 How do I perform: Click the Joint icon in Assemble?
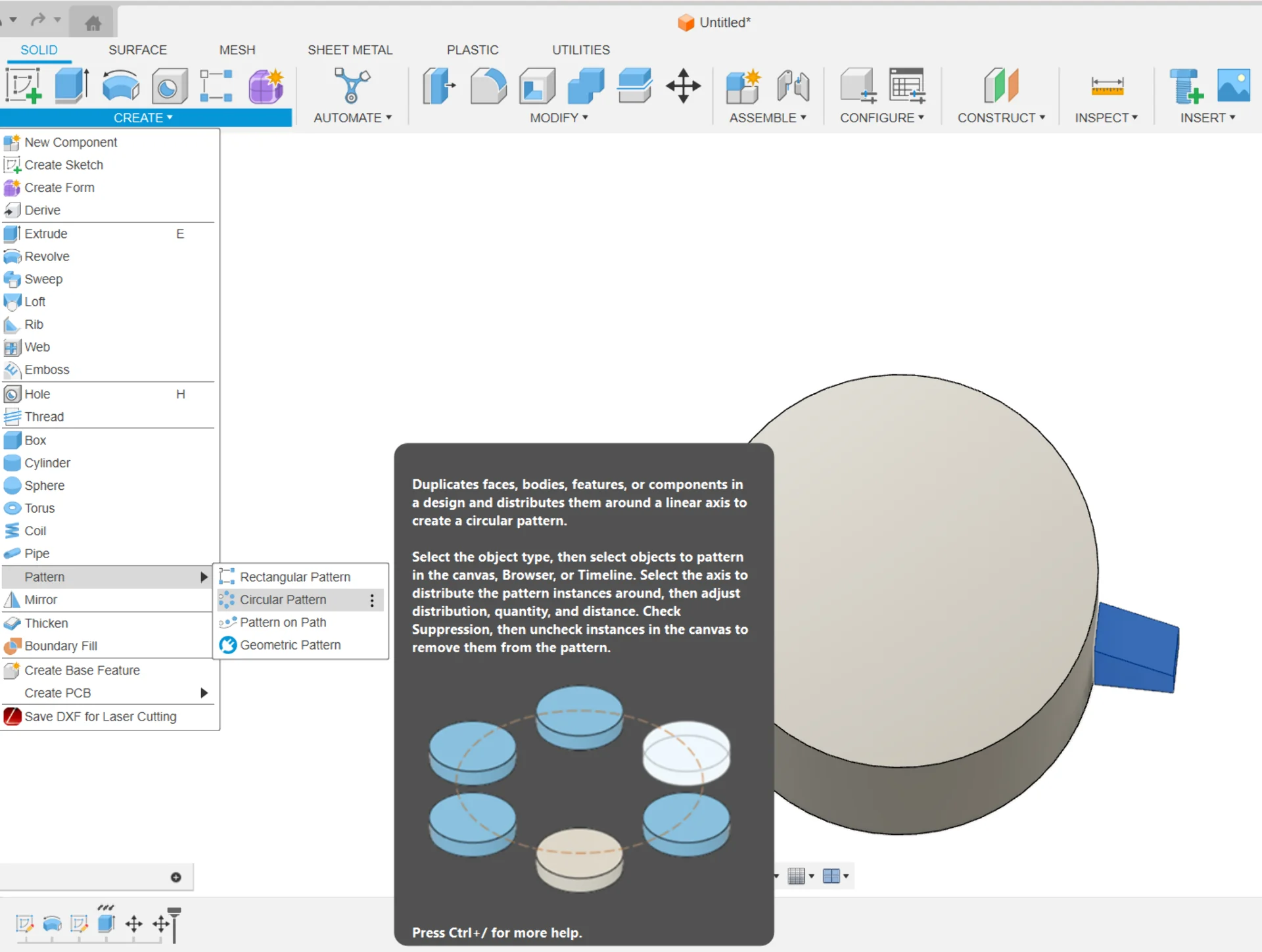793,86
